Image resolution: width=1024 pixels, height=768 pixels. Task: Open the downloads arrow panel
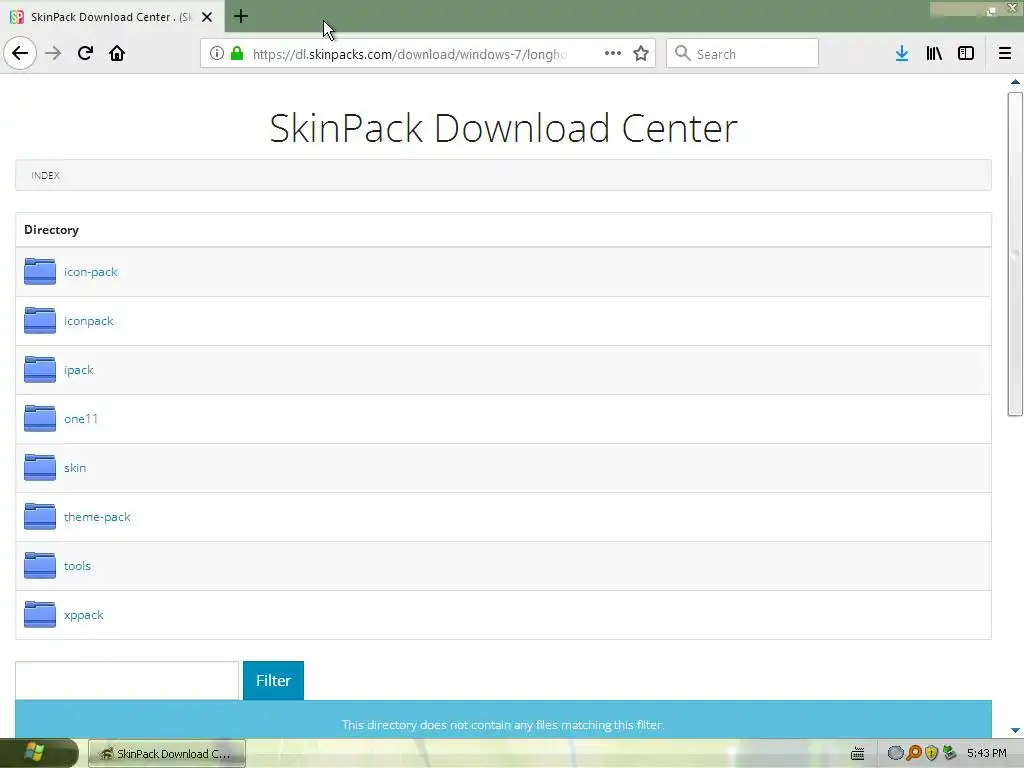pos(902,54)
